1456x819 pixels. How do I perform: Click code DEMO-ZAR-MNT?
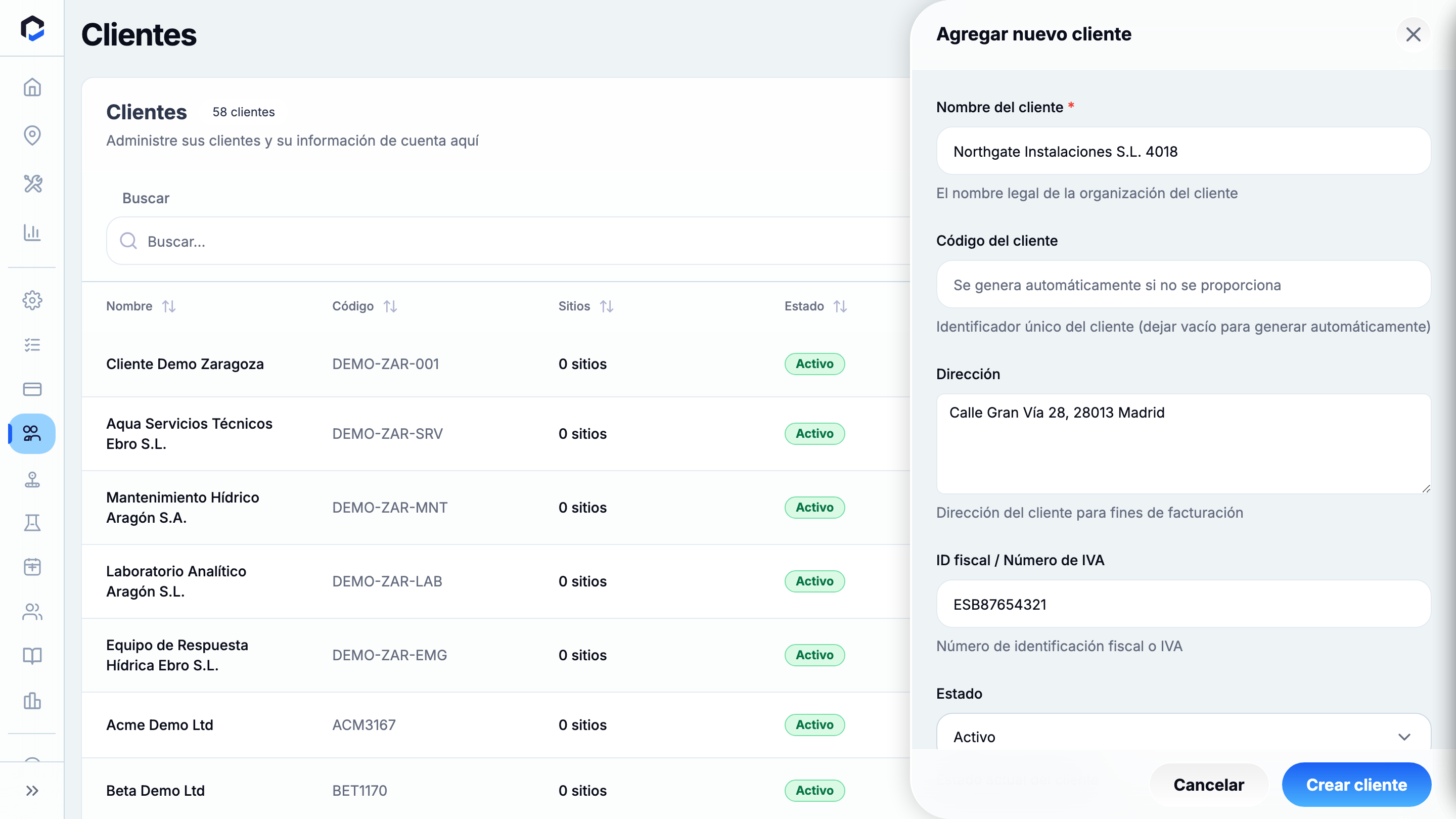click(389, 508)
